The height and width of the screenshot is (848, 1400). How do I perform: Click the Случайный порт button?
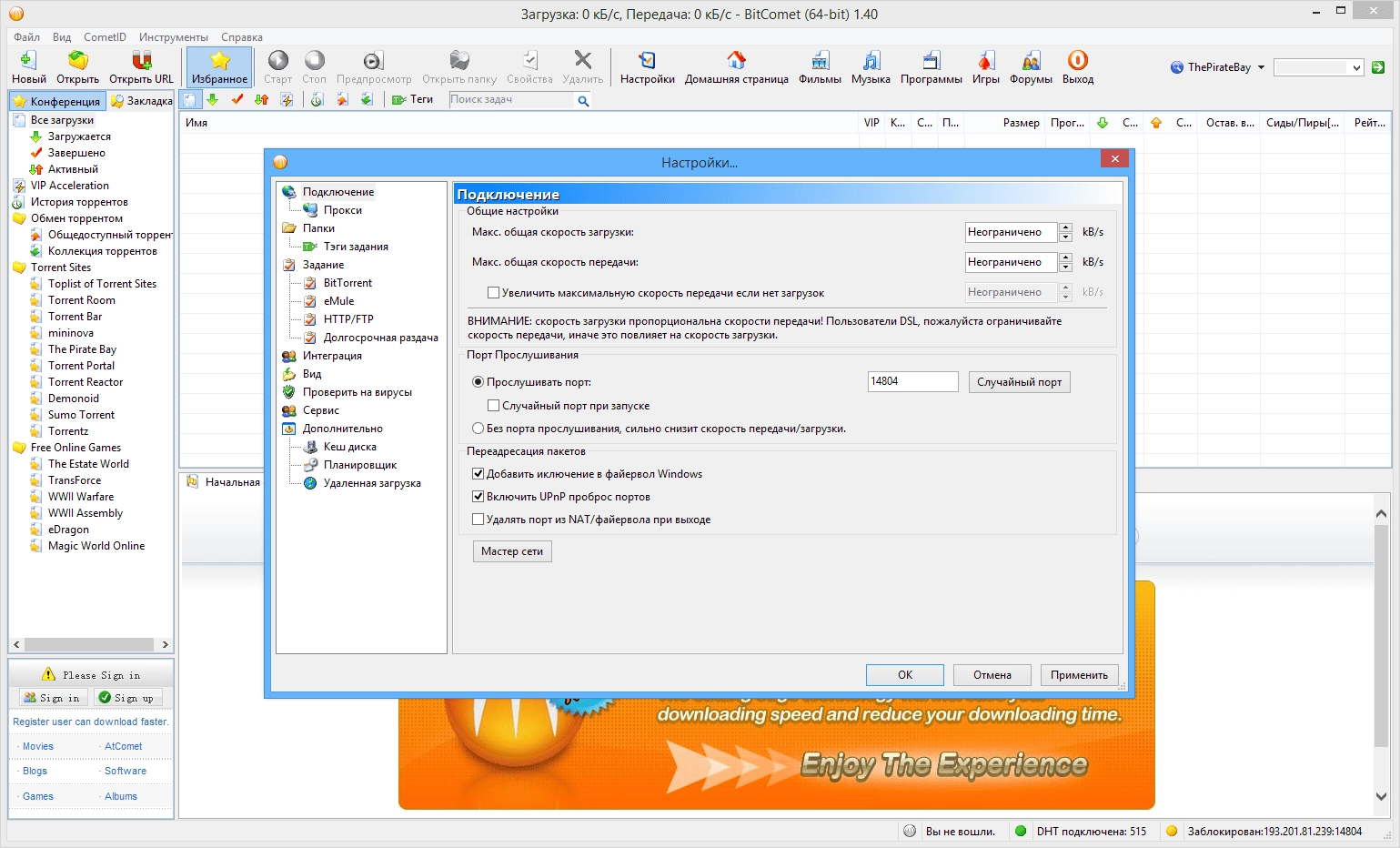[x=1019, y=382]
